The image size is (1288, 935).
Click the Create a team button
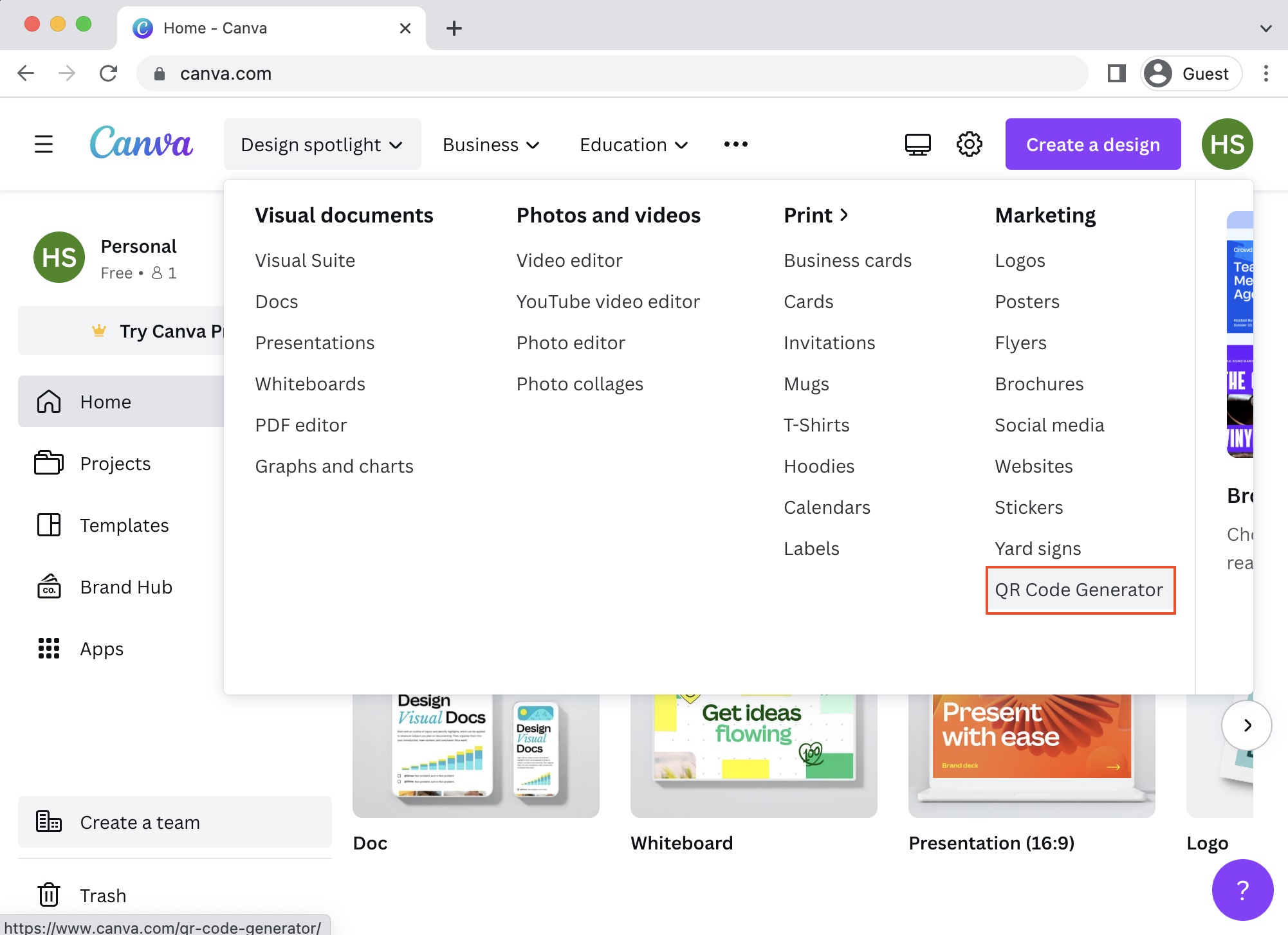click(175, 822)
